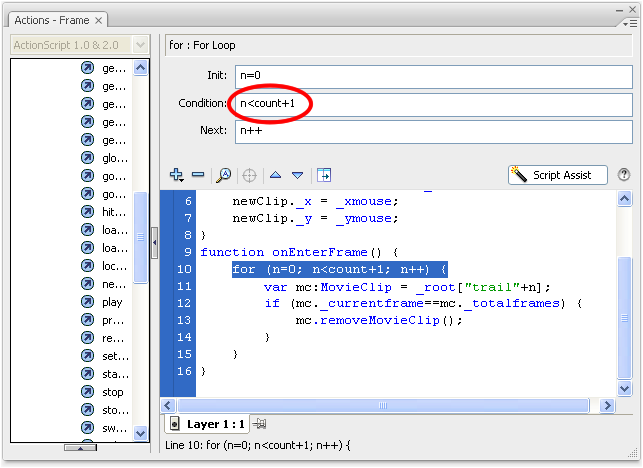Click the Show/Hide Toolbox icon

pos(324,175)
